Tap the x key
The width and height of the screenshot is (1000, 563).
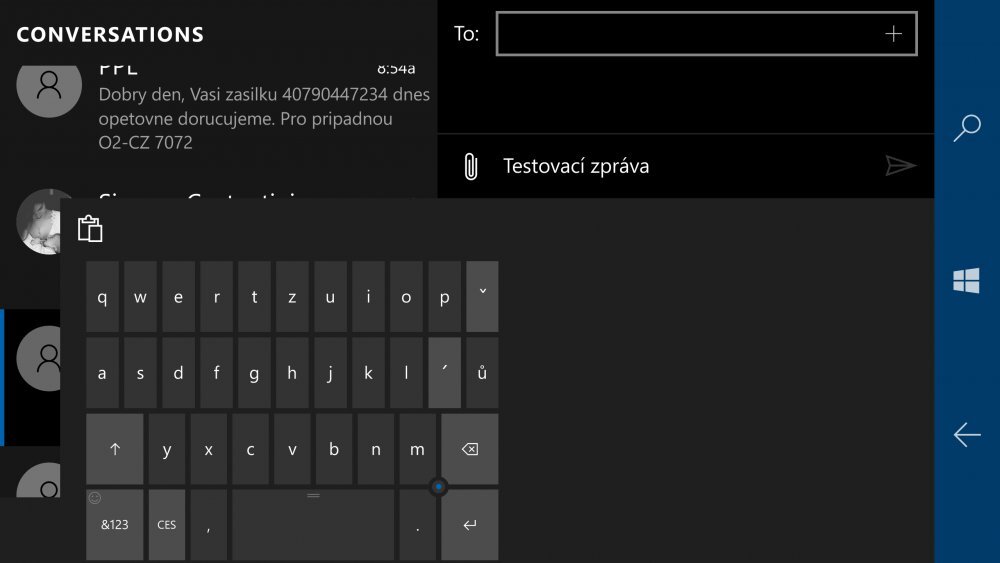[x=209, y=449]
